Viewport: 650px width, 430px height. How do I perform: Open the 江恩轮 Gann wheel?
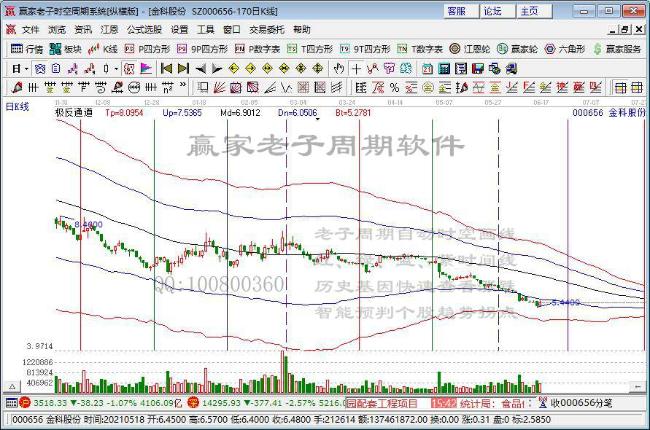pyautogui.click(x=470, y=49)
